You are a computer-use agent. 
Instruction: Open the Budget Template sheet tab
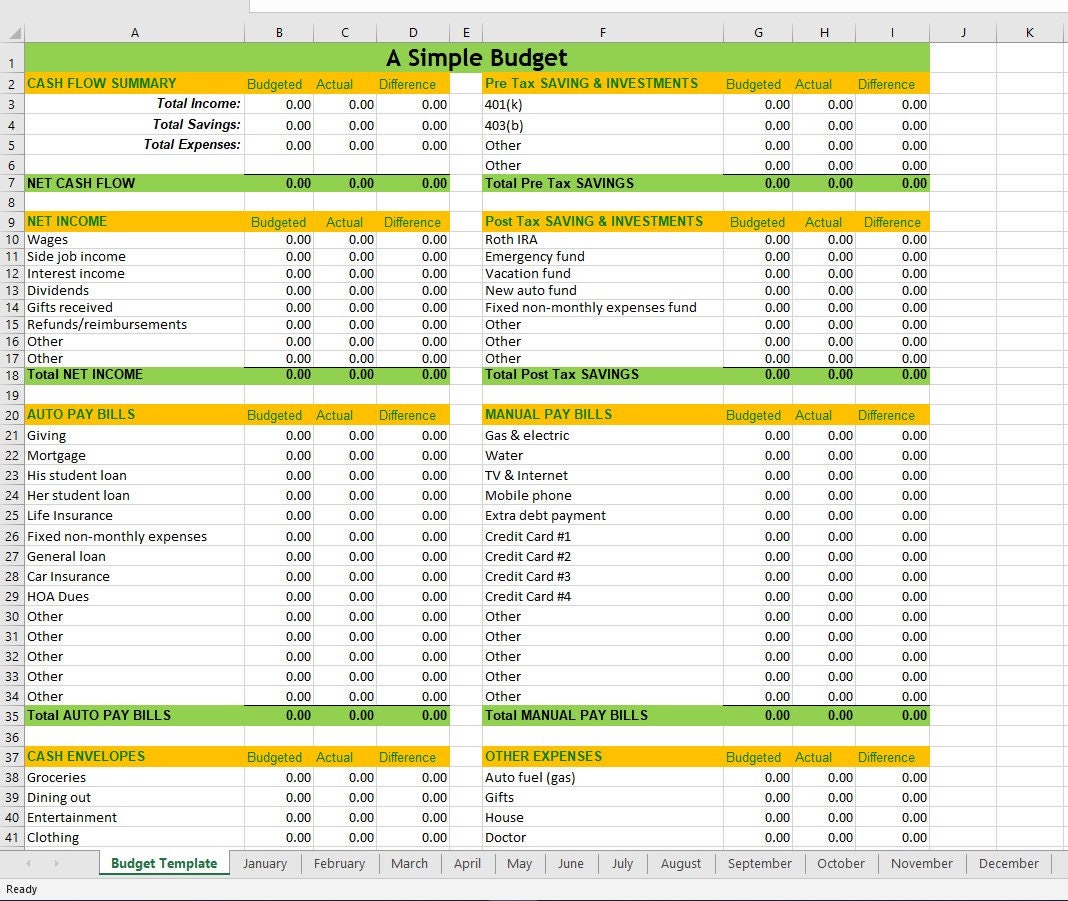164,864
